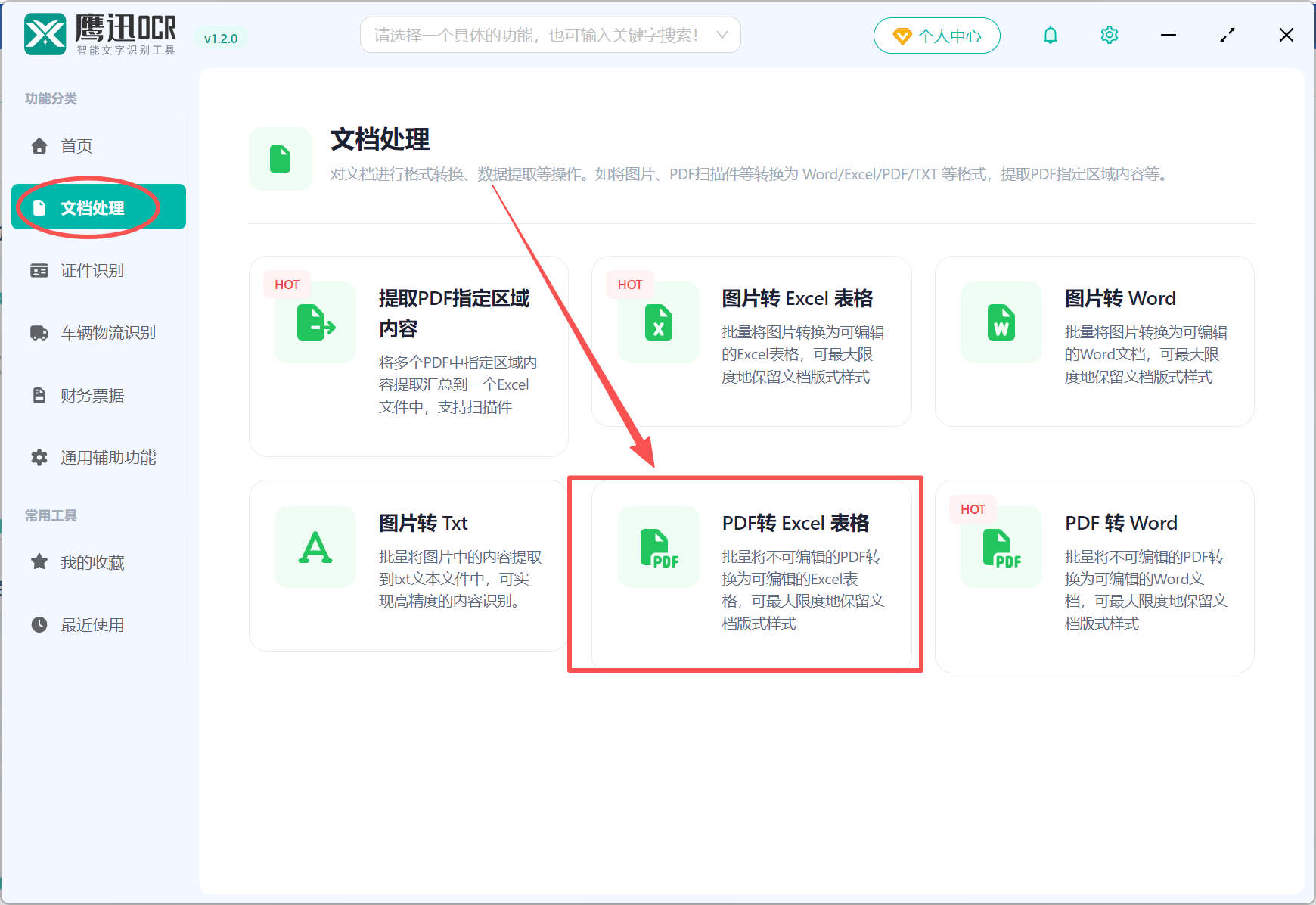Click the notification bell
This screenshot has width=1316, height=905.
1050,35
